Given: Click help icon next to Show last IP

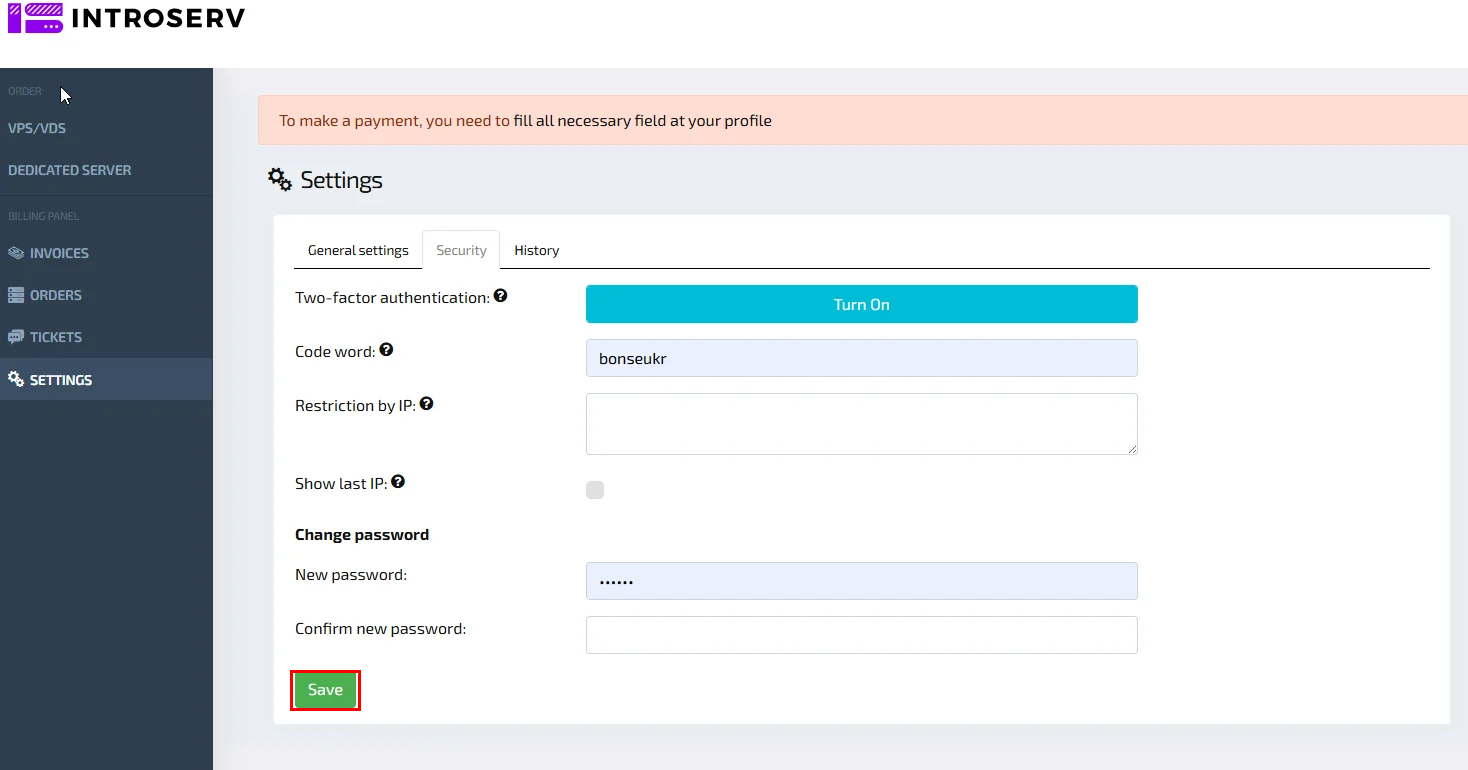Looking at the screenshot, I should [398, 482].
